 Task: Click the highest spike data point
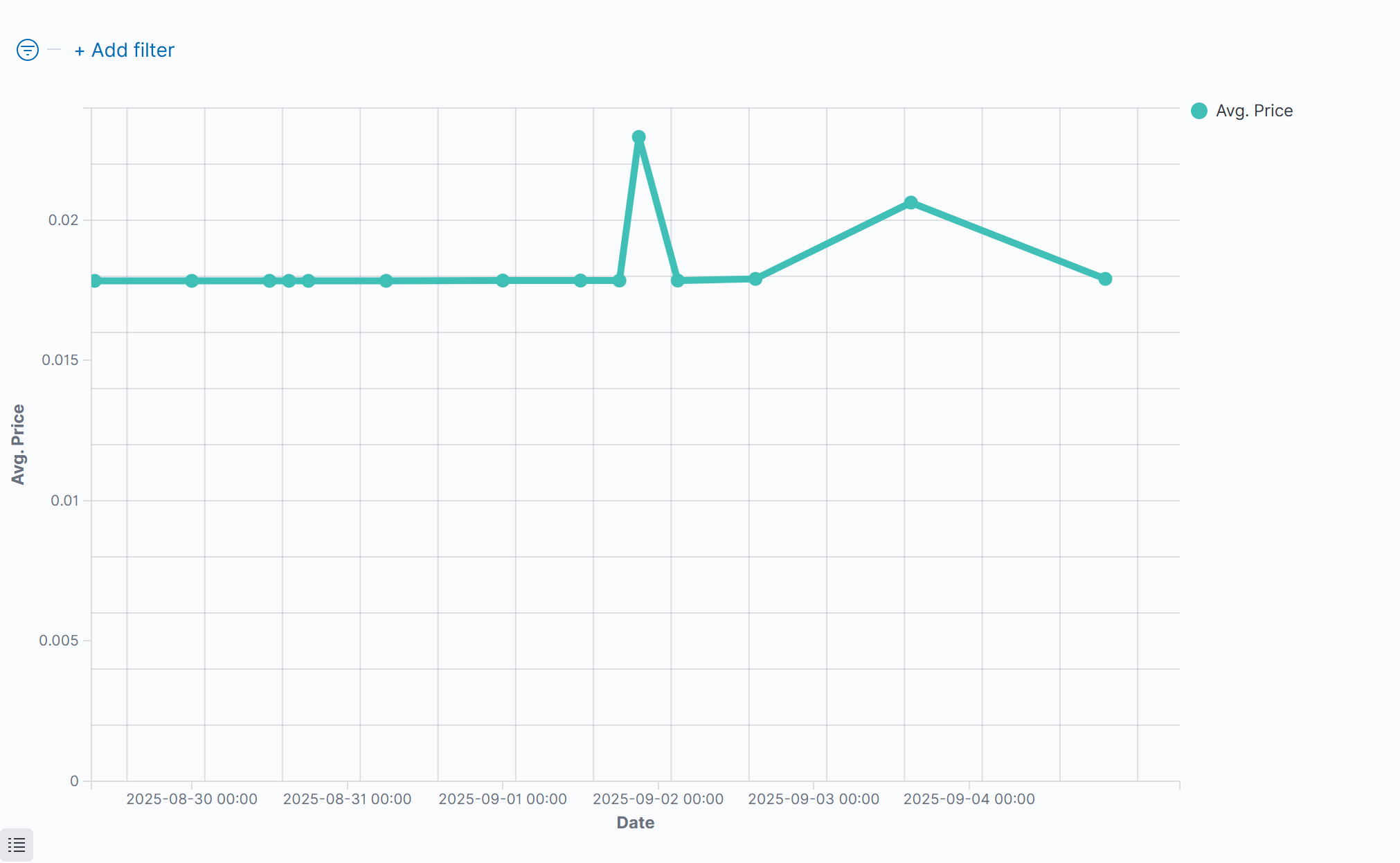point(639,137)
